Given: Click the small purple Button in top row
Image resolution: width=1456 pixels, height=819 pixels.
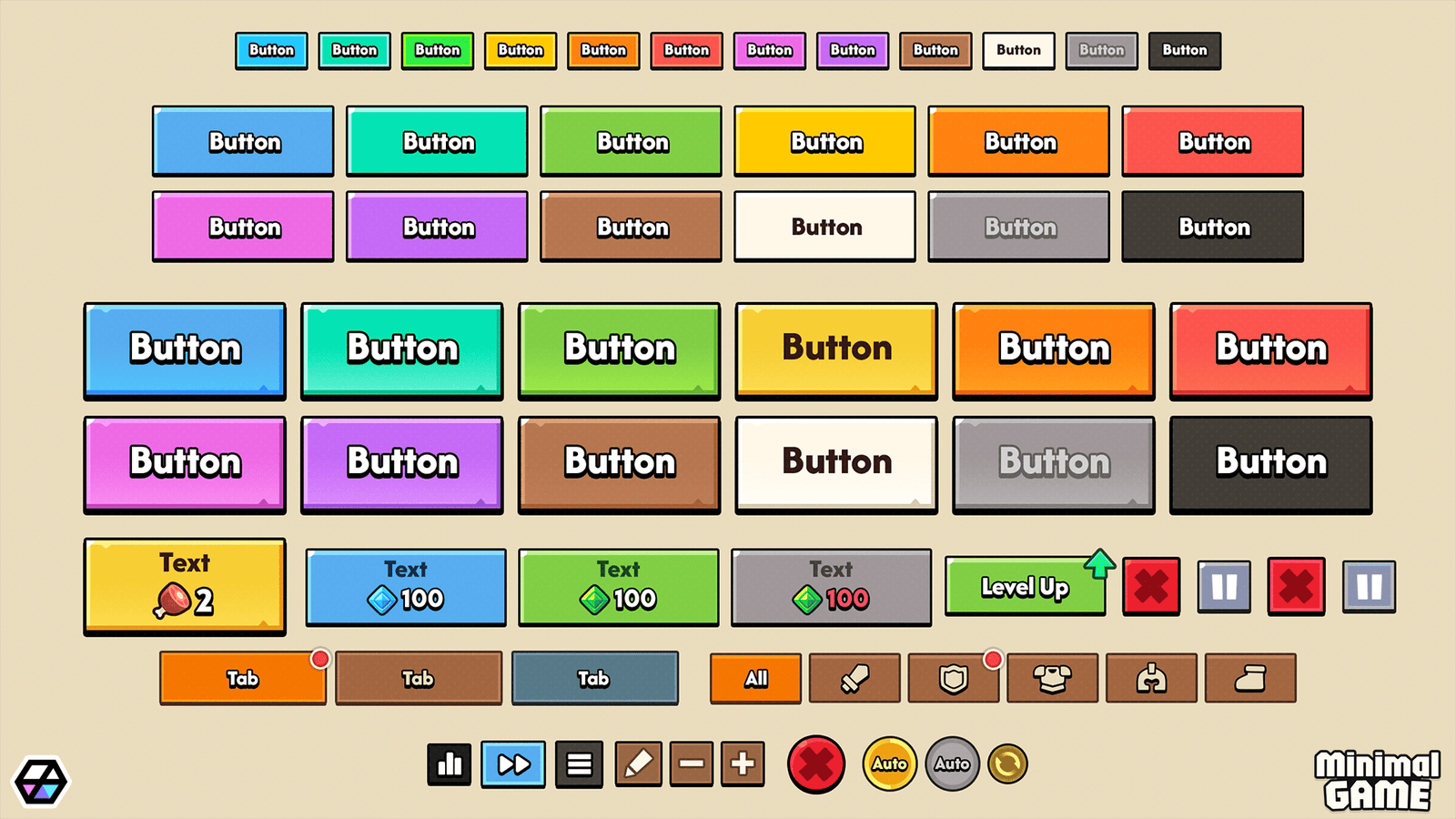Looking at the screenshot, I should click(x=853, y=51).
